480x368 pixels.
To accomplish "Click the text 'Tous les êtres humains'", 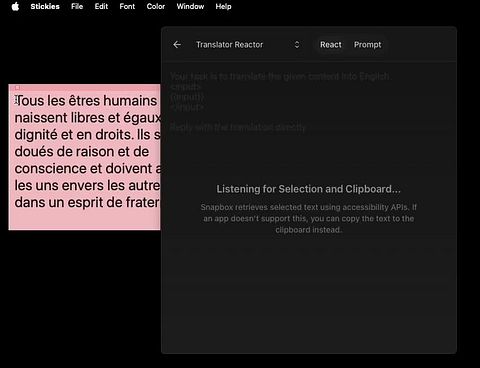I will tap(86, 101).
